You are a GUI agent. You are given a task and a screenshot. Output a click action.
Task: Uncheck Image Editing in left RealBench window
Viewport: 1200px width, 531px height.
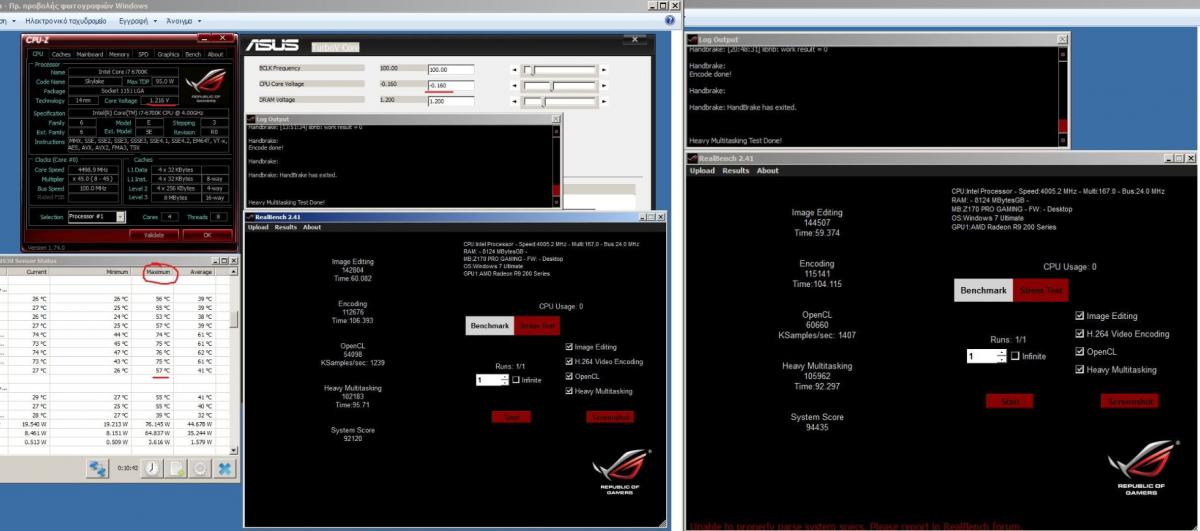(568, 346)
